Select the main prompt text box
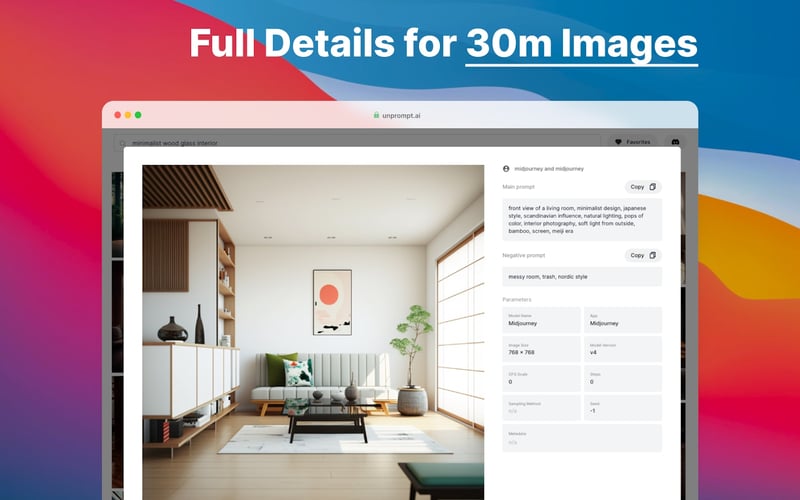 (x=582, y=219)
